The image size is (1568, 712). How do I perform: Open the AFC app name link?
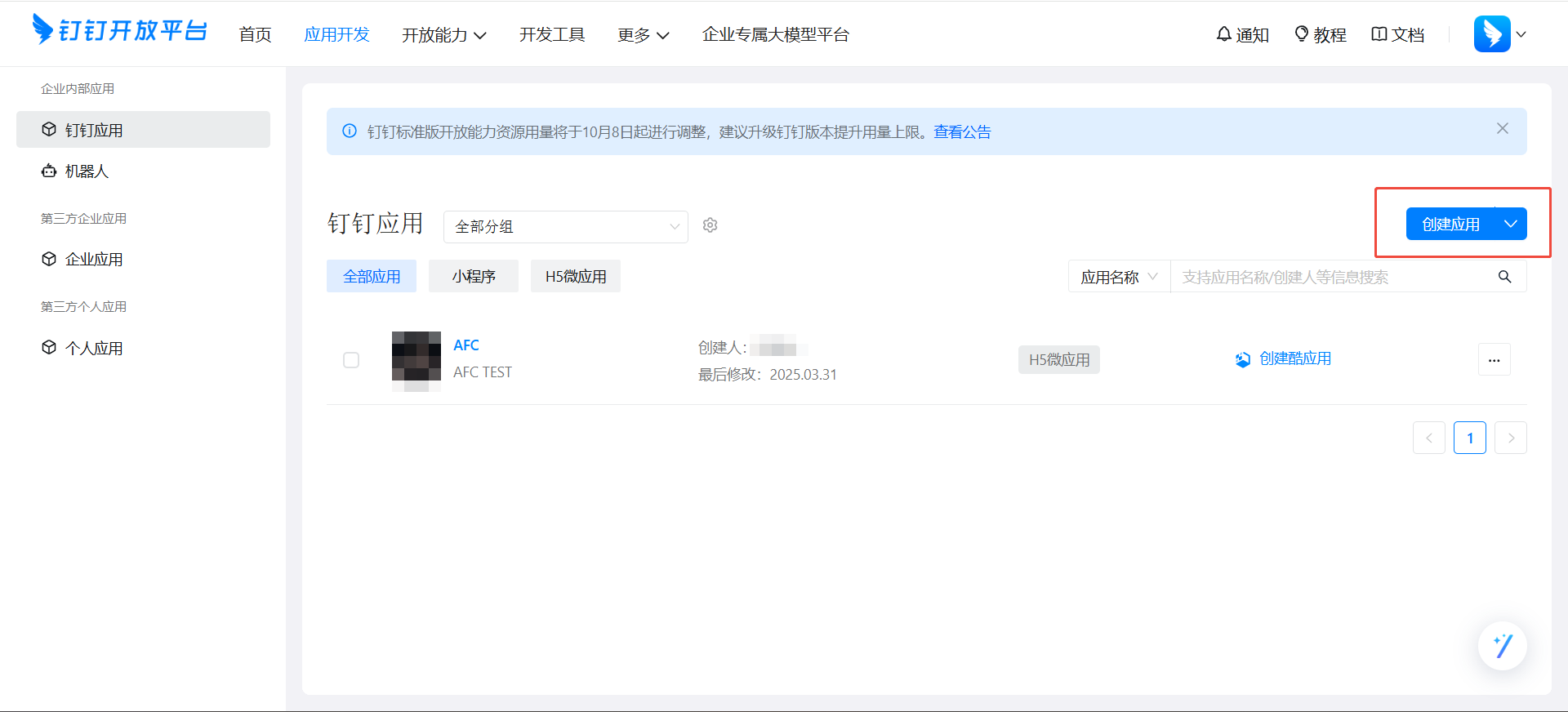466,345
